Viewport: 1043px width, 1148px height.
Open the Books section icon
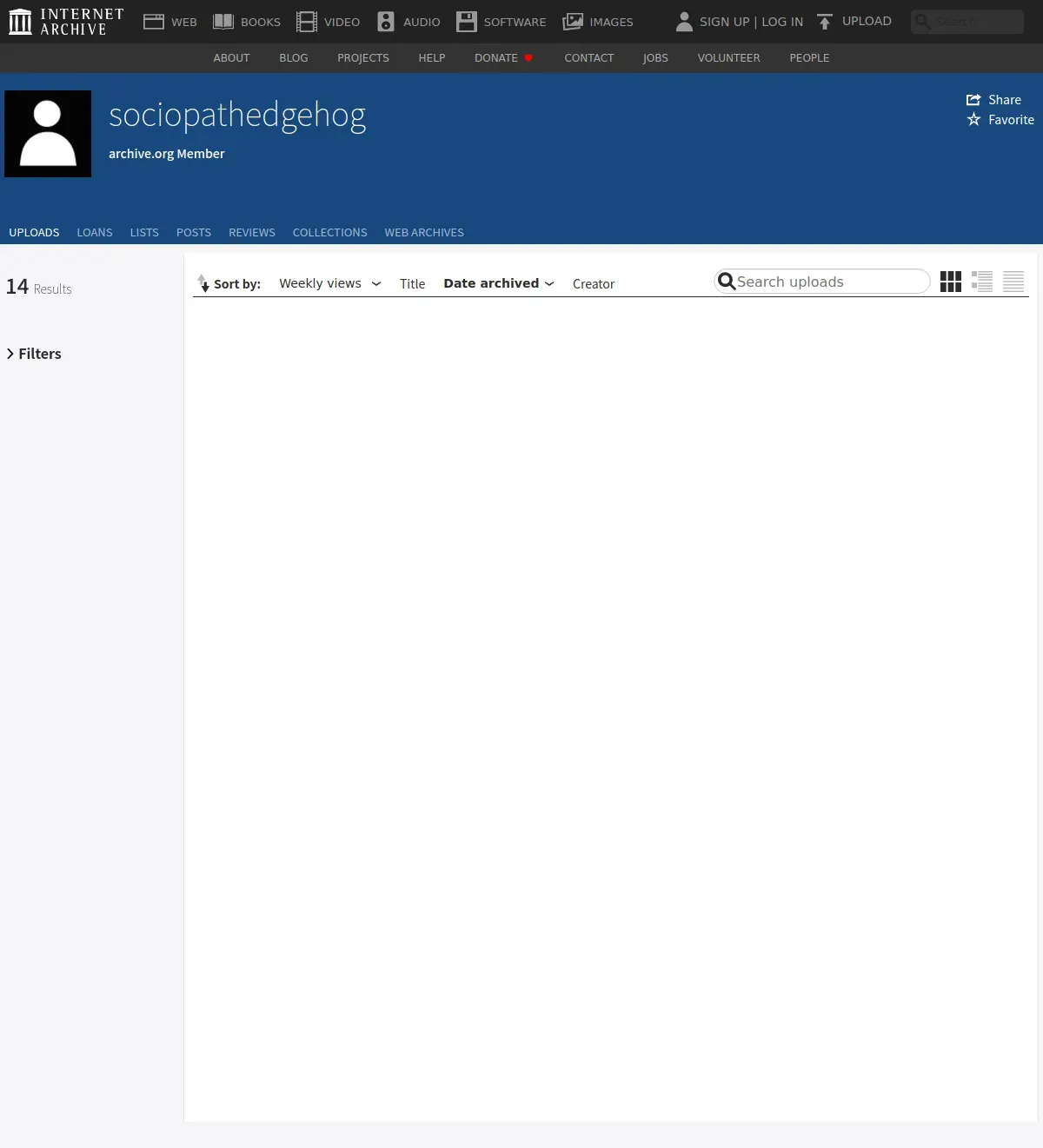223,22
